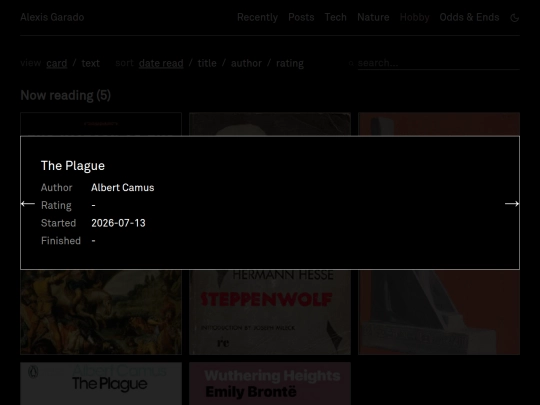Sort books by rating
The image size is (540, 405).
(x=290, y=63)
